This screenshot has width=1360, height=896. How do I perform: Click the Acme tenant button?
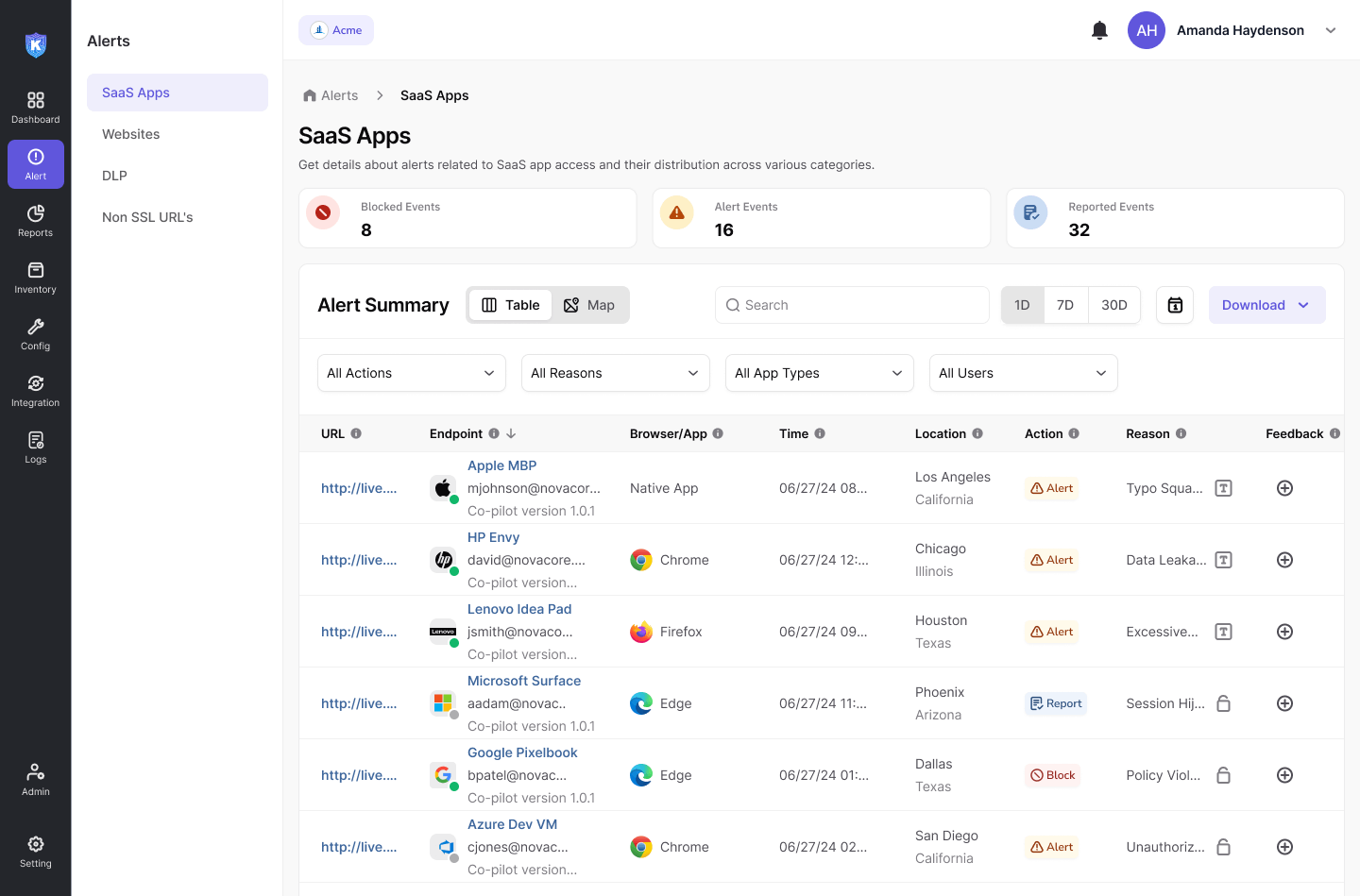(x=336, y=30)
